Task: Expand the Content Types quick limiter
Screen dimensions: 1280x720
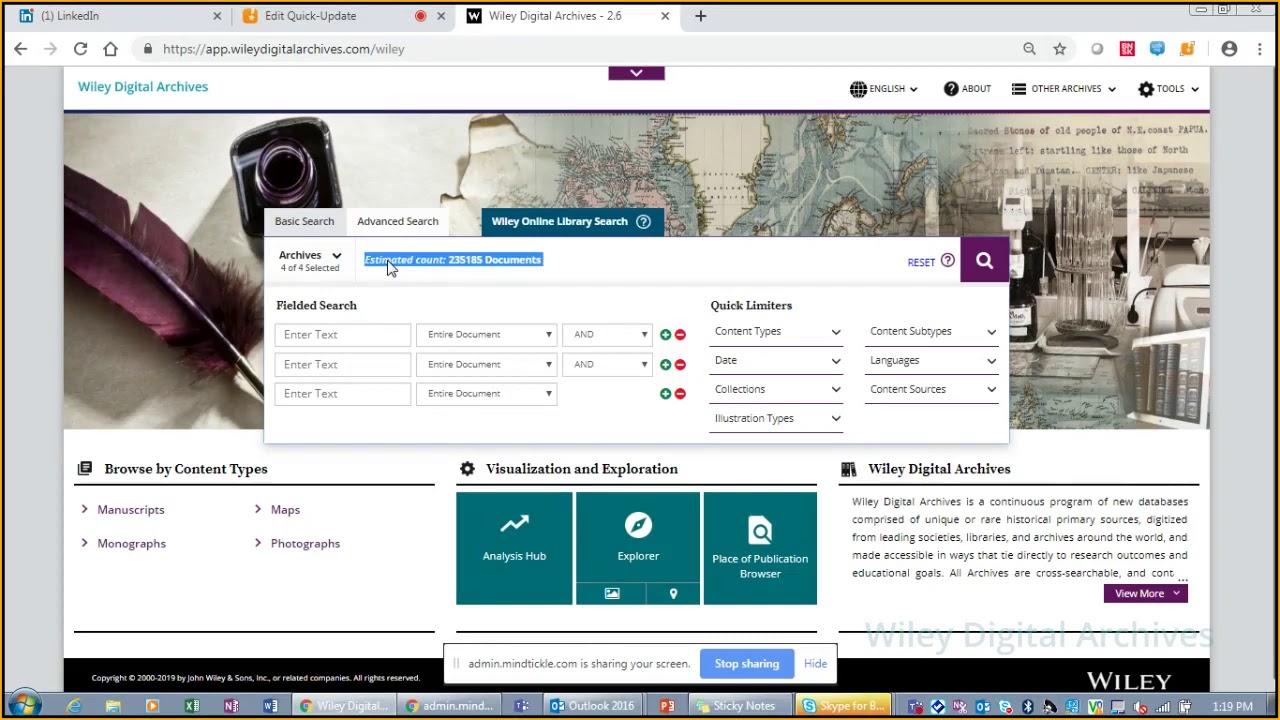Action: 777,332
